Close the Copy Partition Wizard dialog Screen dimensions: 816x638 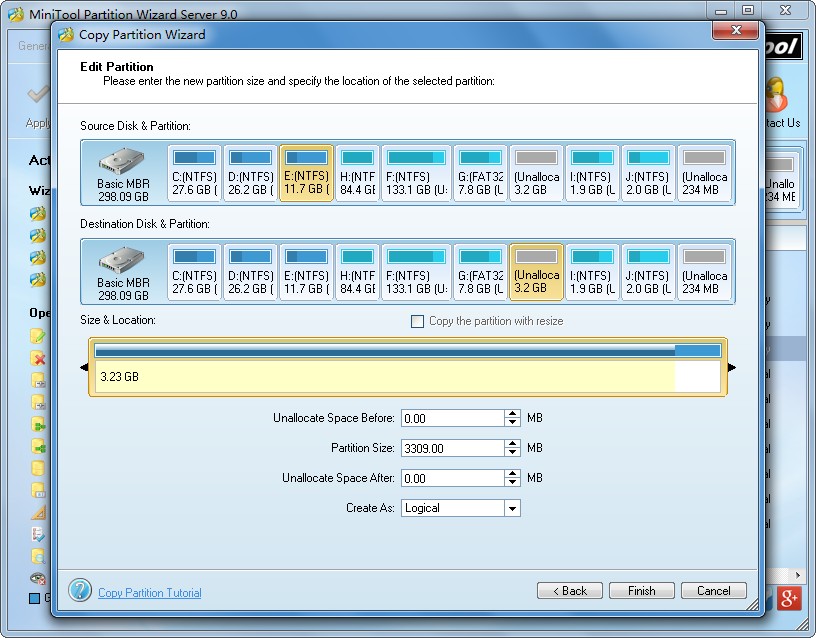[736, 30]
